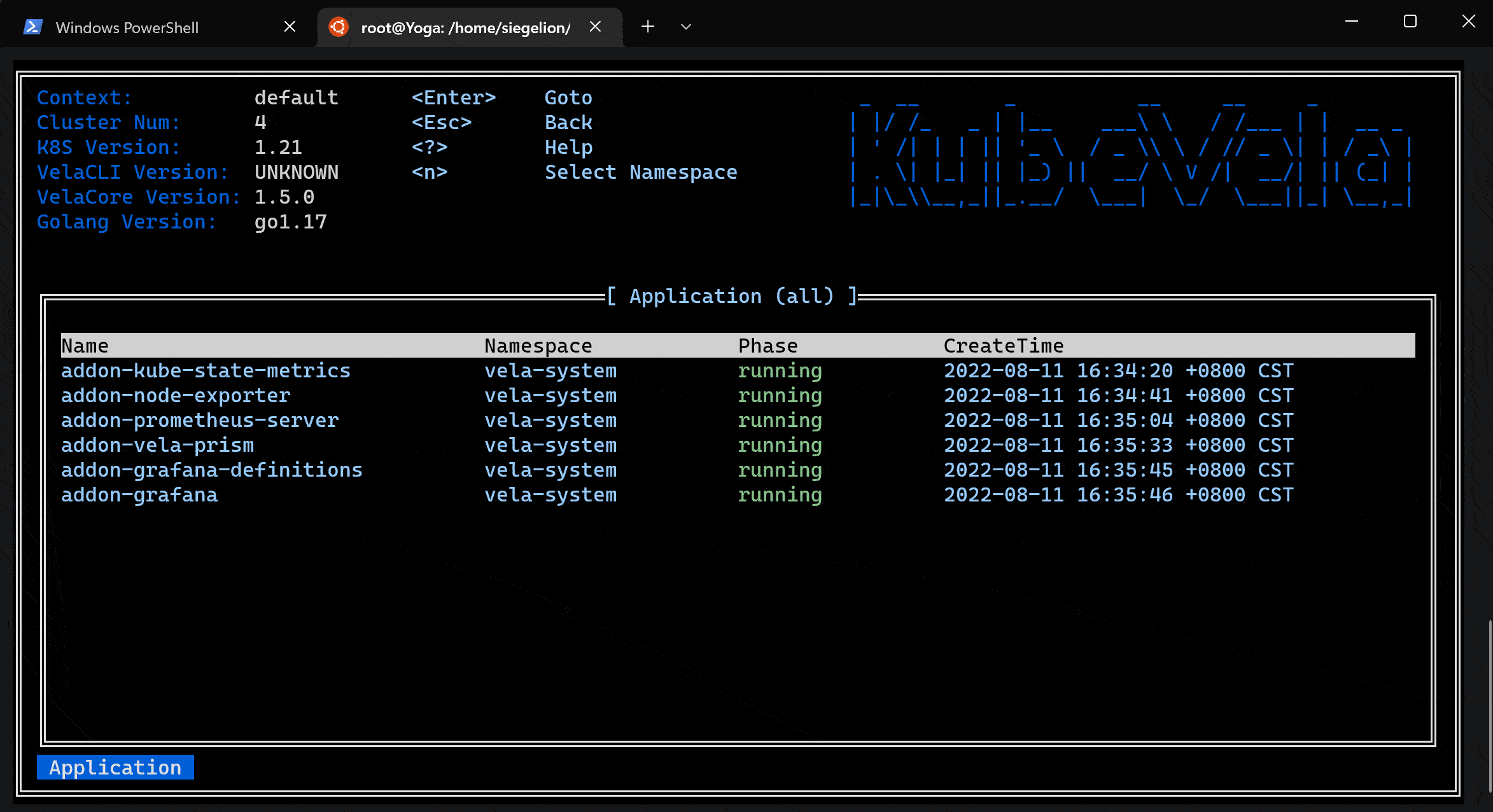Click the Phase column header
The width and height of the screenshot is (1493, 812).
(x=768, y=346)
